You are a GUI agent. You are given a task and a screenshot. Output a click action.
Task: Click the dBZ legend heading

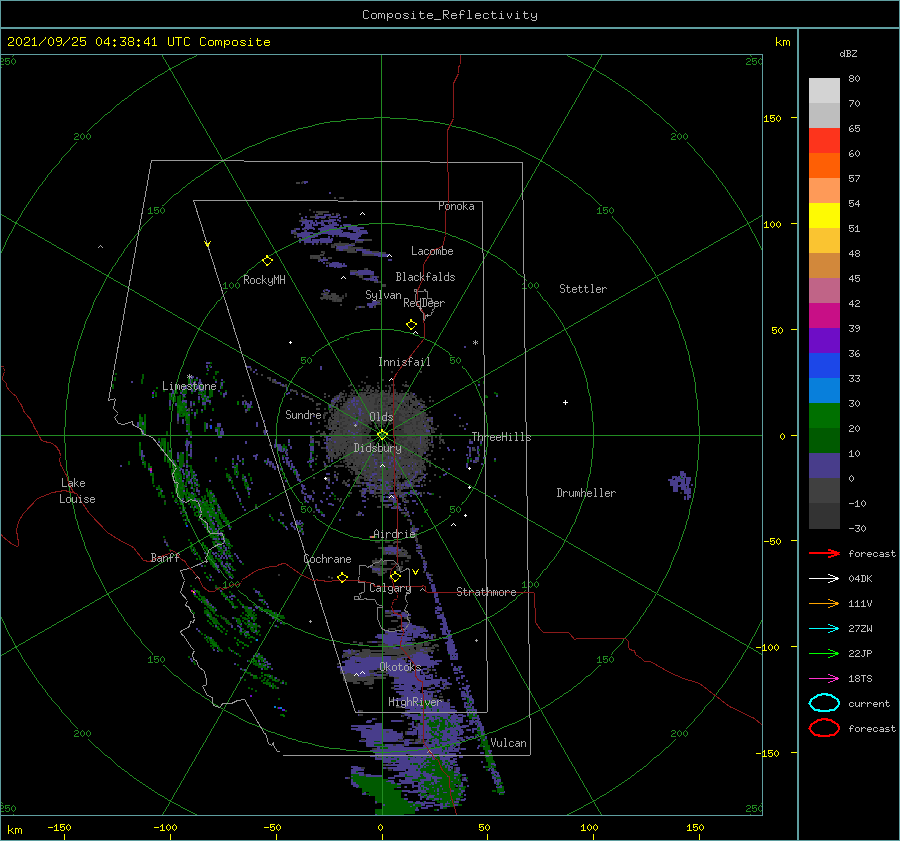click(x=848, y=53)
